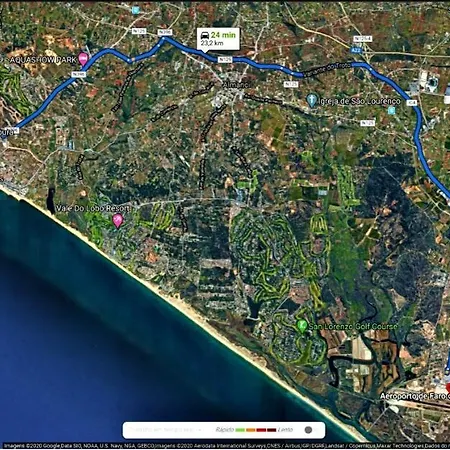Click the green fast-traffic color swatch
The image size is (450, 450).
[x=240, y=430]
